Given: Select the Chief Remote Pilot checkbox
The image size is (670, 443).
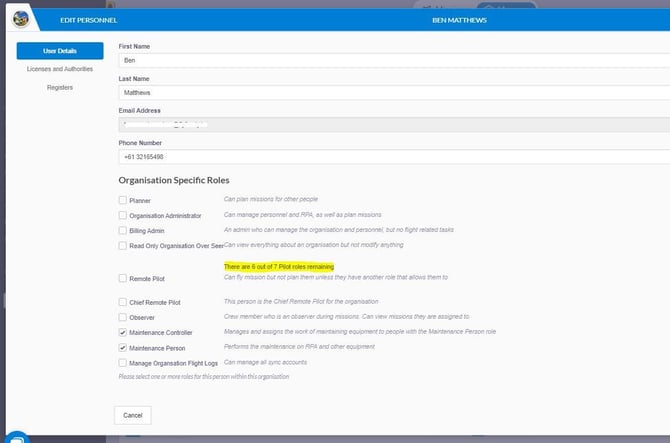Looking at the screenshot, I should pyautogui.click(x=122, y=301).
